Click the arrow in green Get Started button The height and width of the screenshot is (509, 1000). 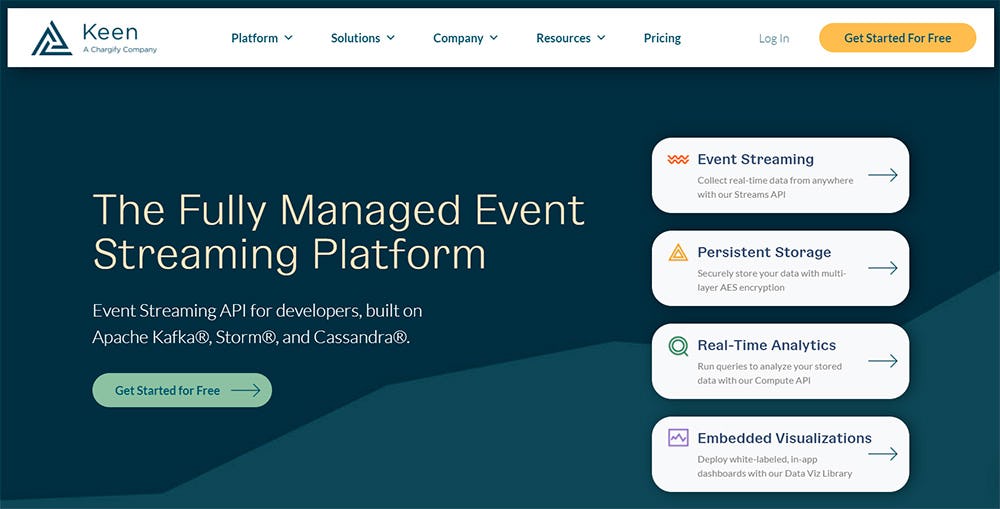pos(246,390)
